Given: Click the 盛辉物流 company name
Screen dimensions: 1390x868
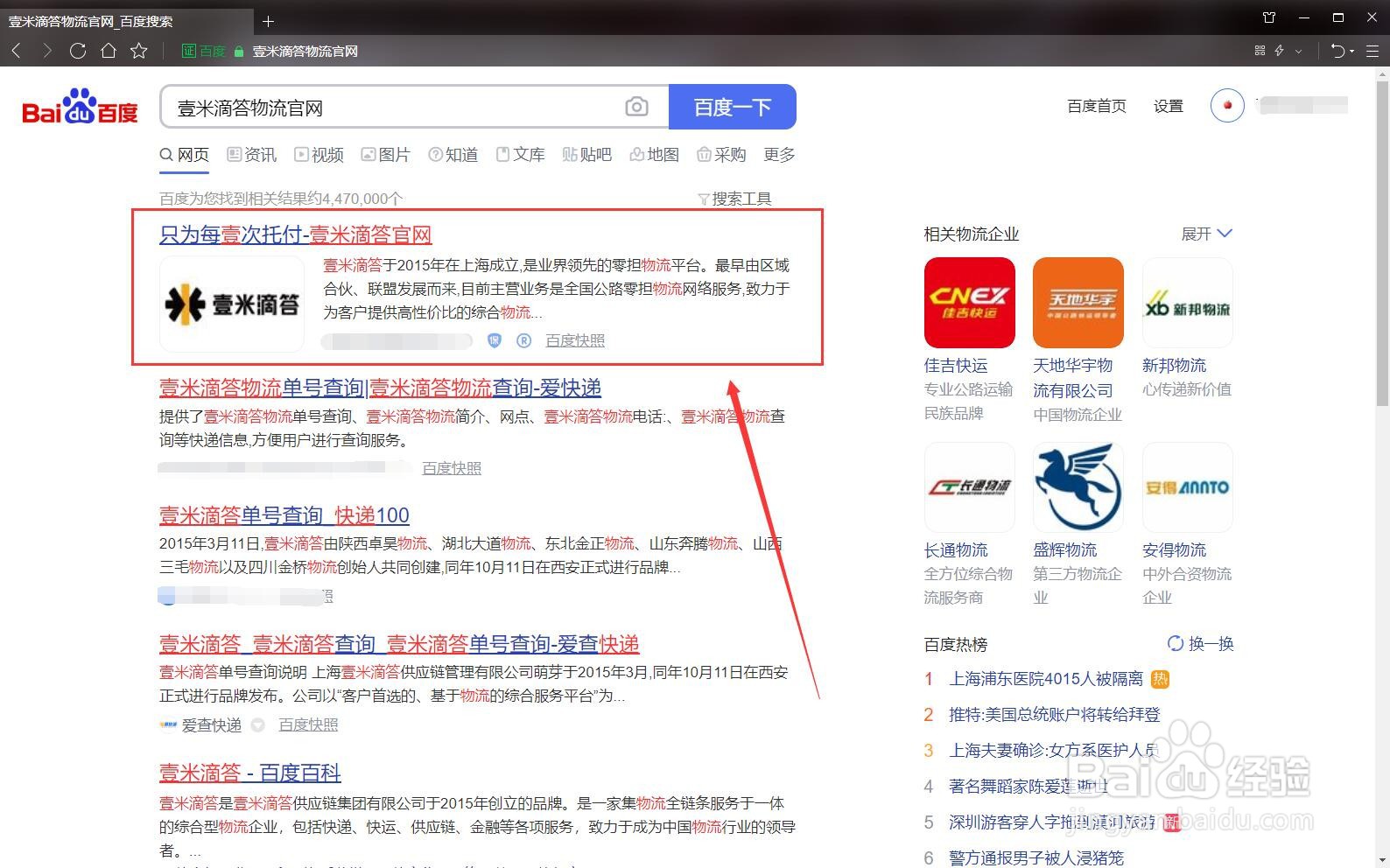Looking at the screenshot, I should coord(1064,549).
